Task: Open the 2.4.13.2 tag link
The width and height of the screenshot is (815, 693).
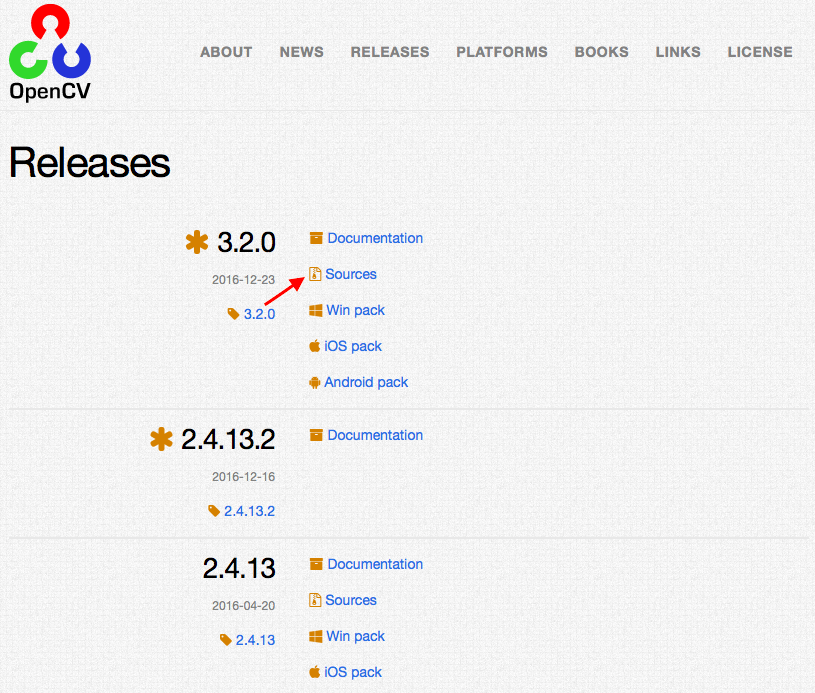Action: (249, 511)
